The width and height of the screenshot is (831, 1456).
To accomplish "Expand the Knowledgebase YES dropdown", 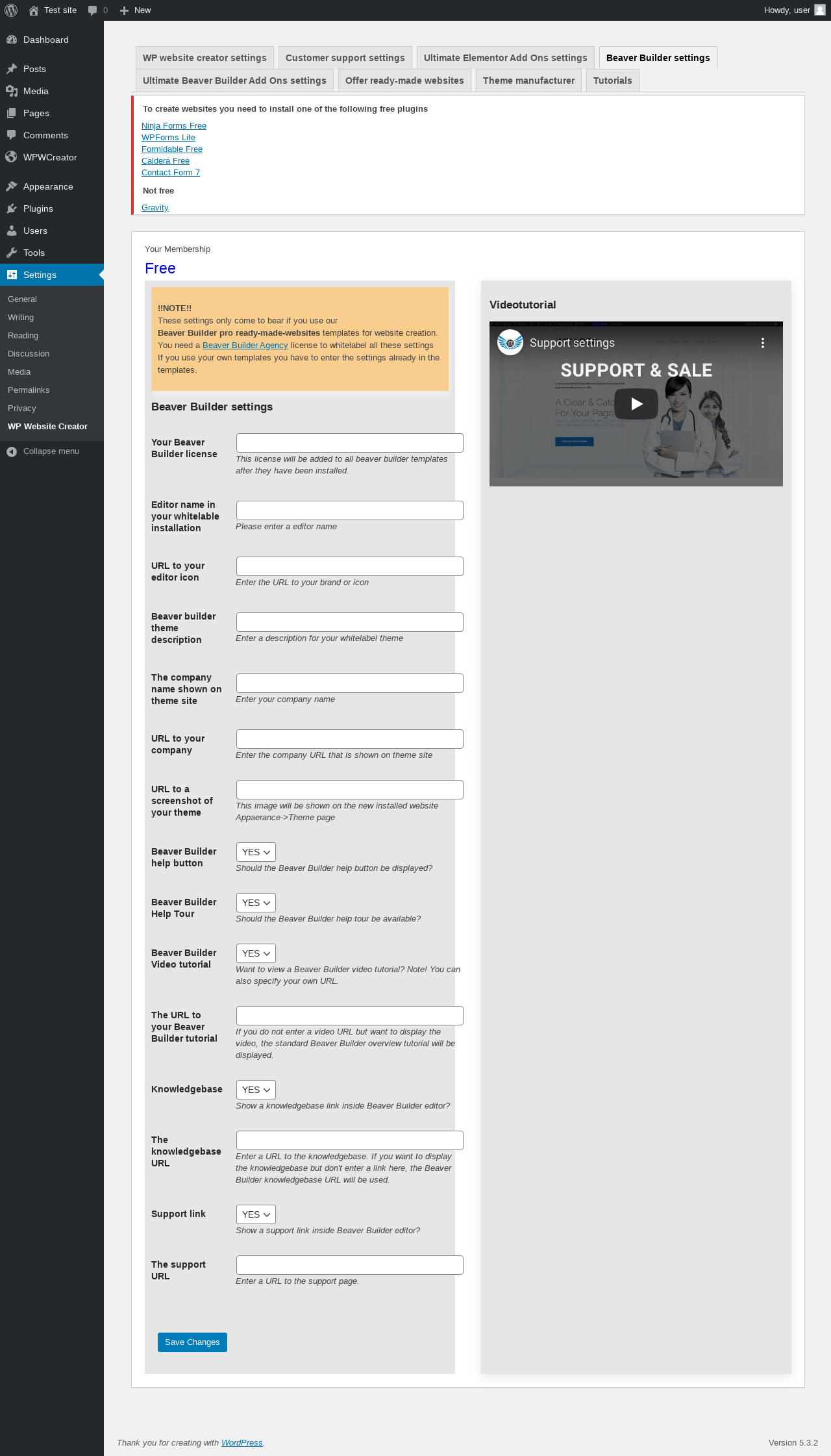I will pyautogui.click(x=256, y=1090).
